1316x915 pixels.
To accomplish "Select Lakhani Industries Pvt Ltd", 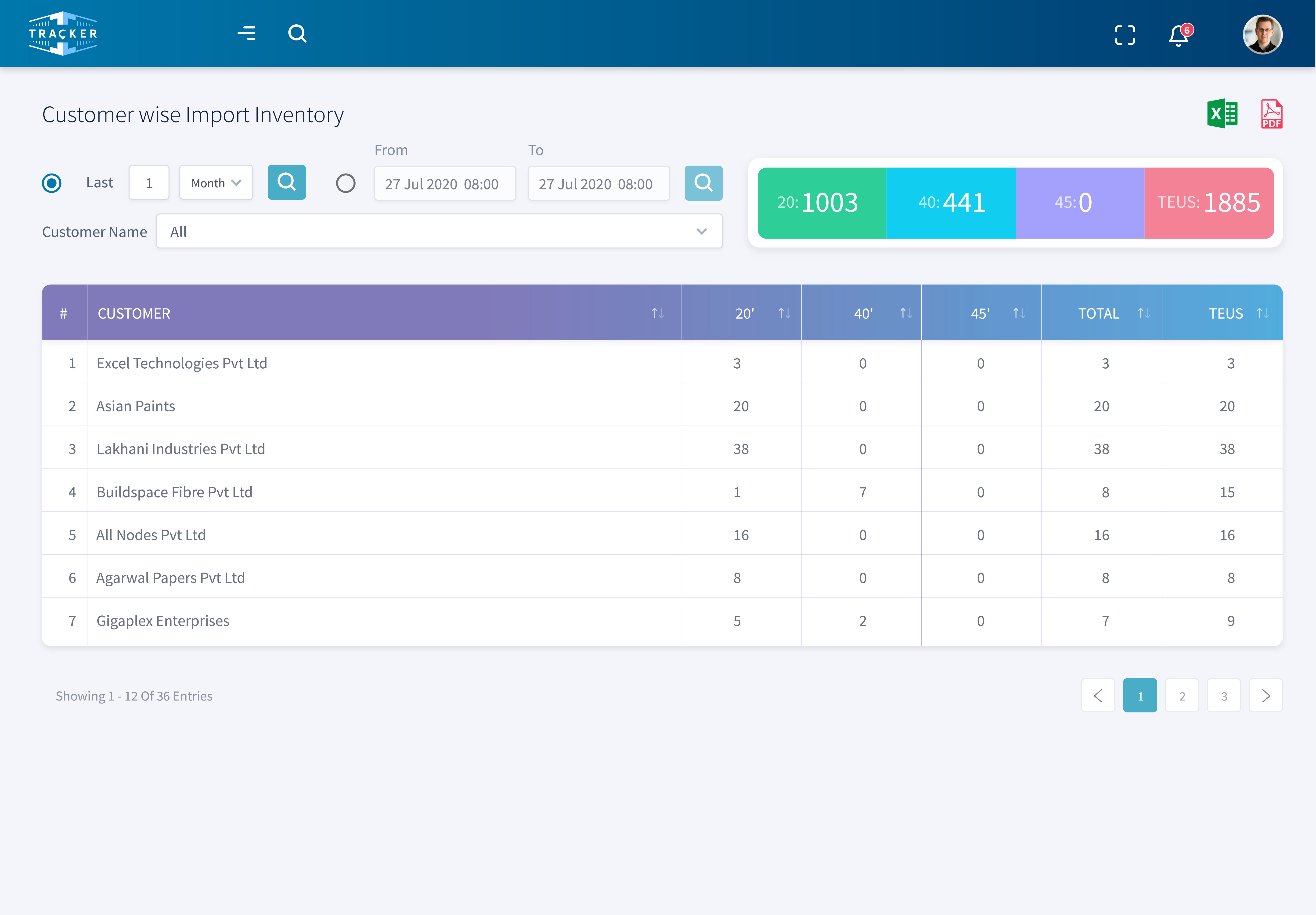I will [180, 449].
